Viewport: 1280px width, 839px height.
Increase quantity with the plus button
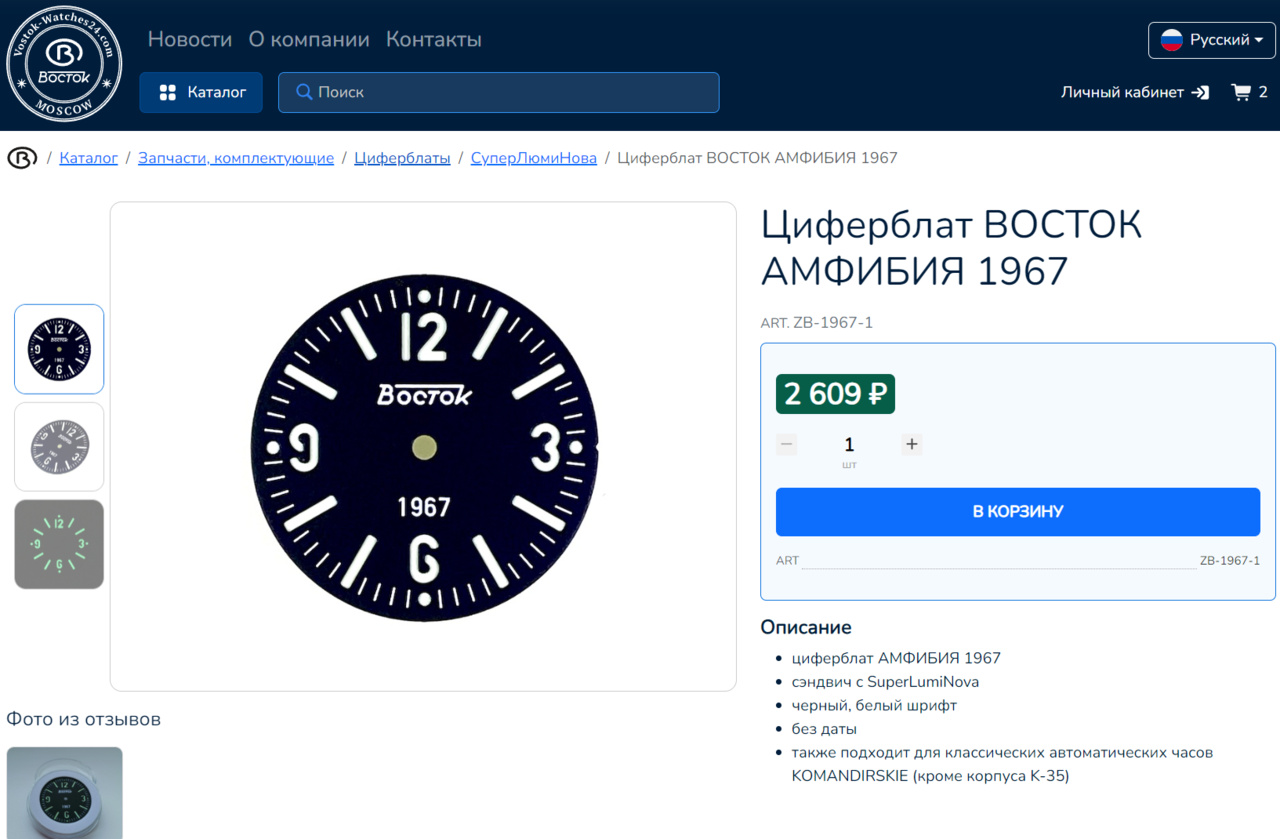click(911, 444)
